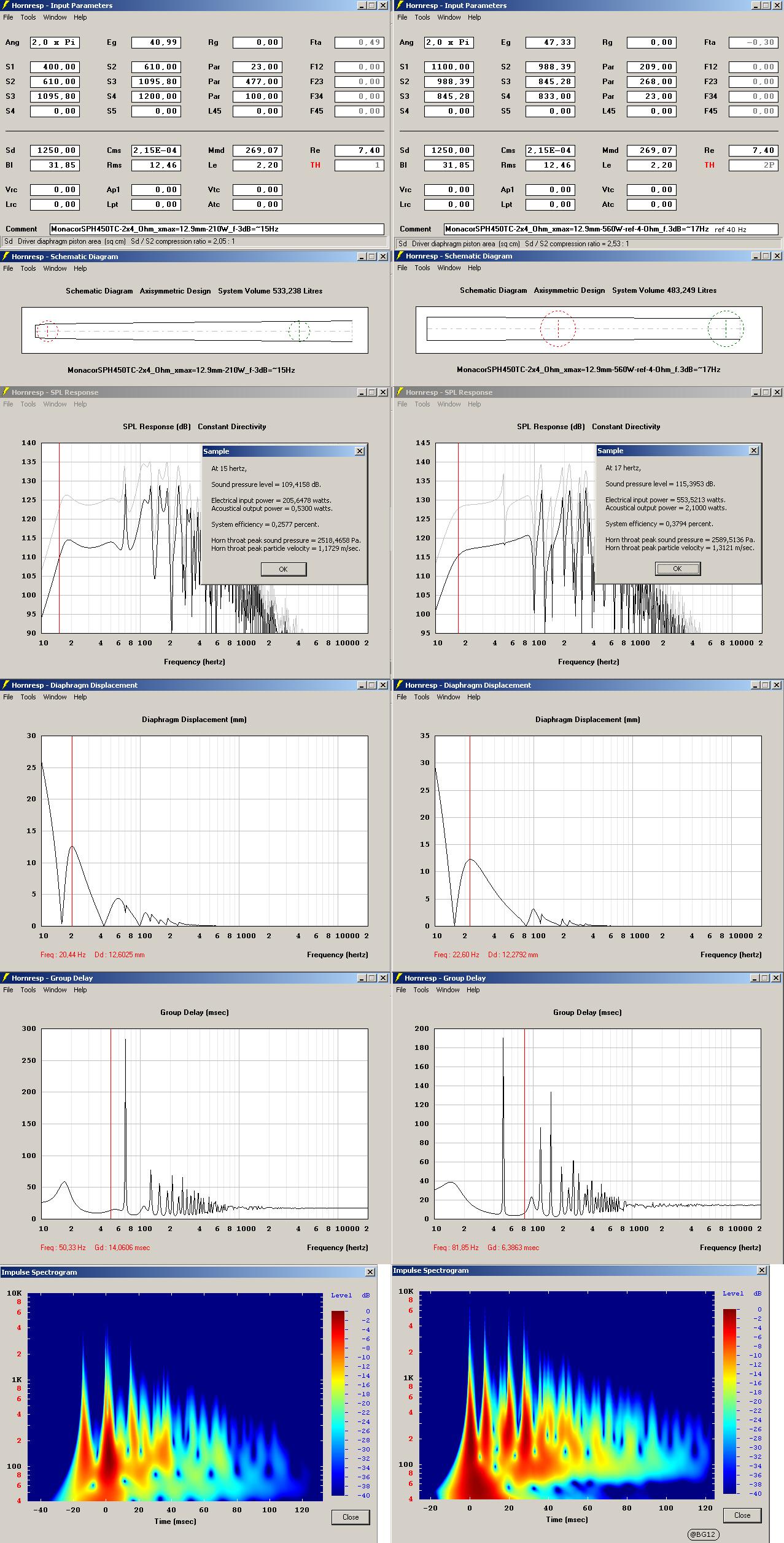Open Tools menu in left Schematic Diagram window
This screenshot has width=784, height=1543.
pyautogui.click(x=28, y=268)
